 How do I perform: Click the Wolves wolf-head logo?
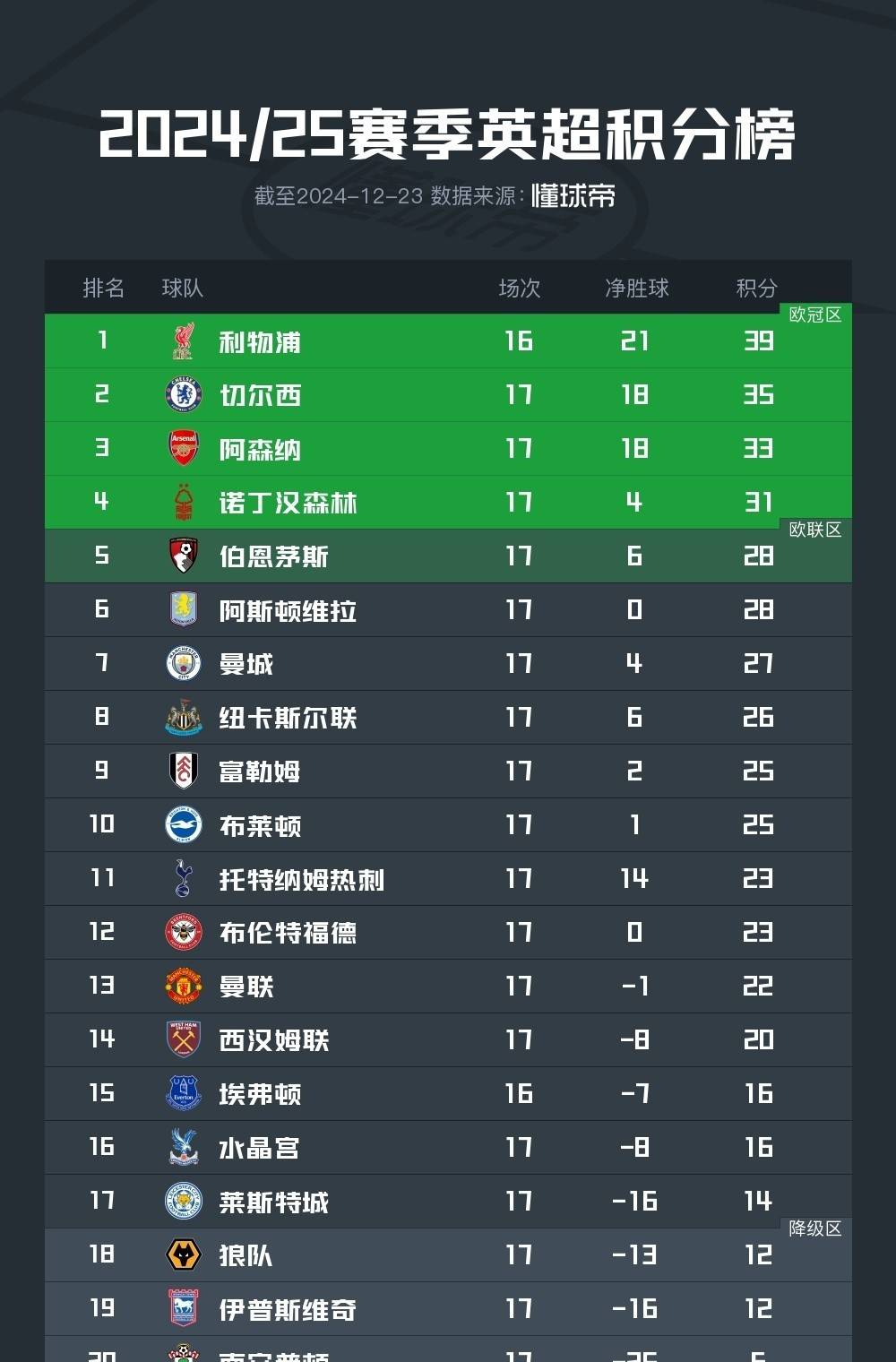[184, 1255]
